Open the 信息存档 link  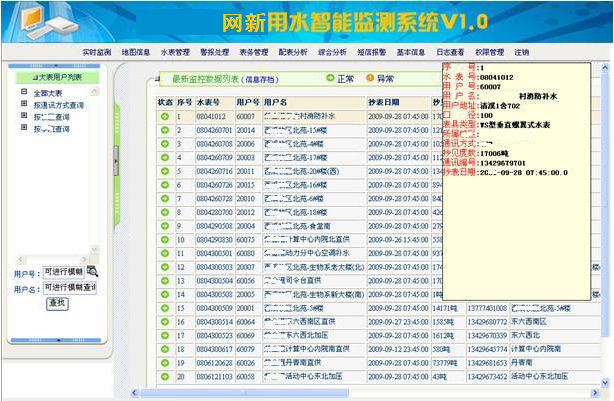pos(260,79)
